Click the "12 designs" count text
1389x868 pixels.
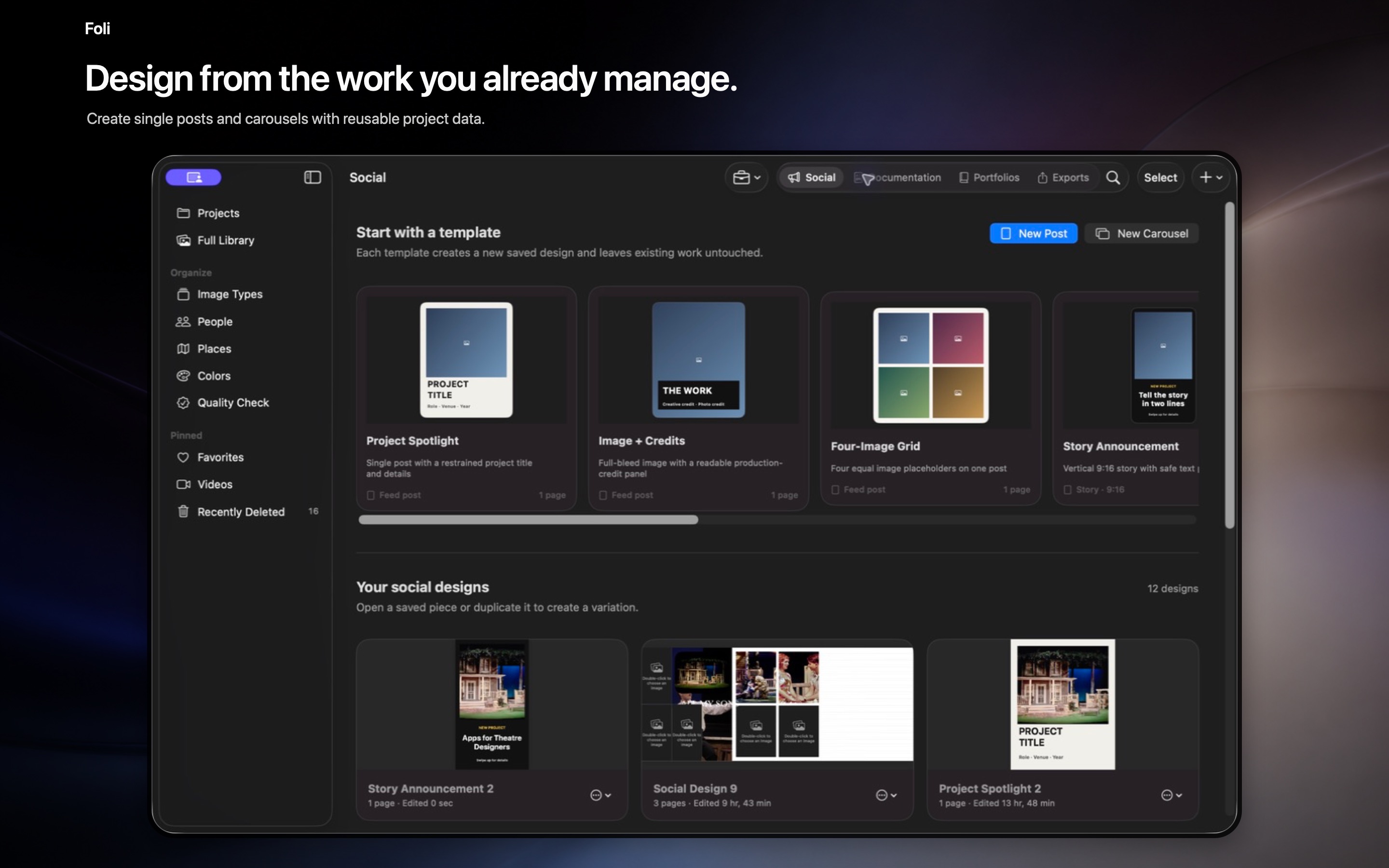point(1172,588)
